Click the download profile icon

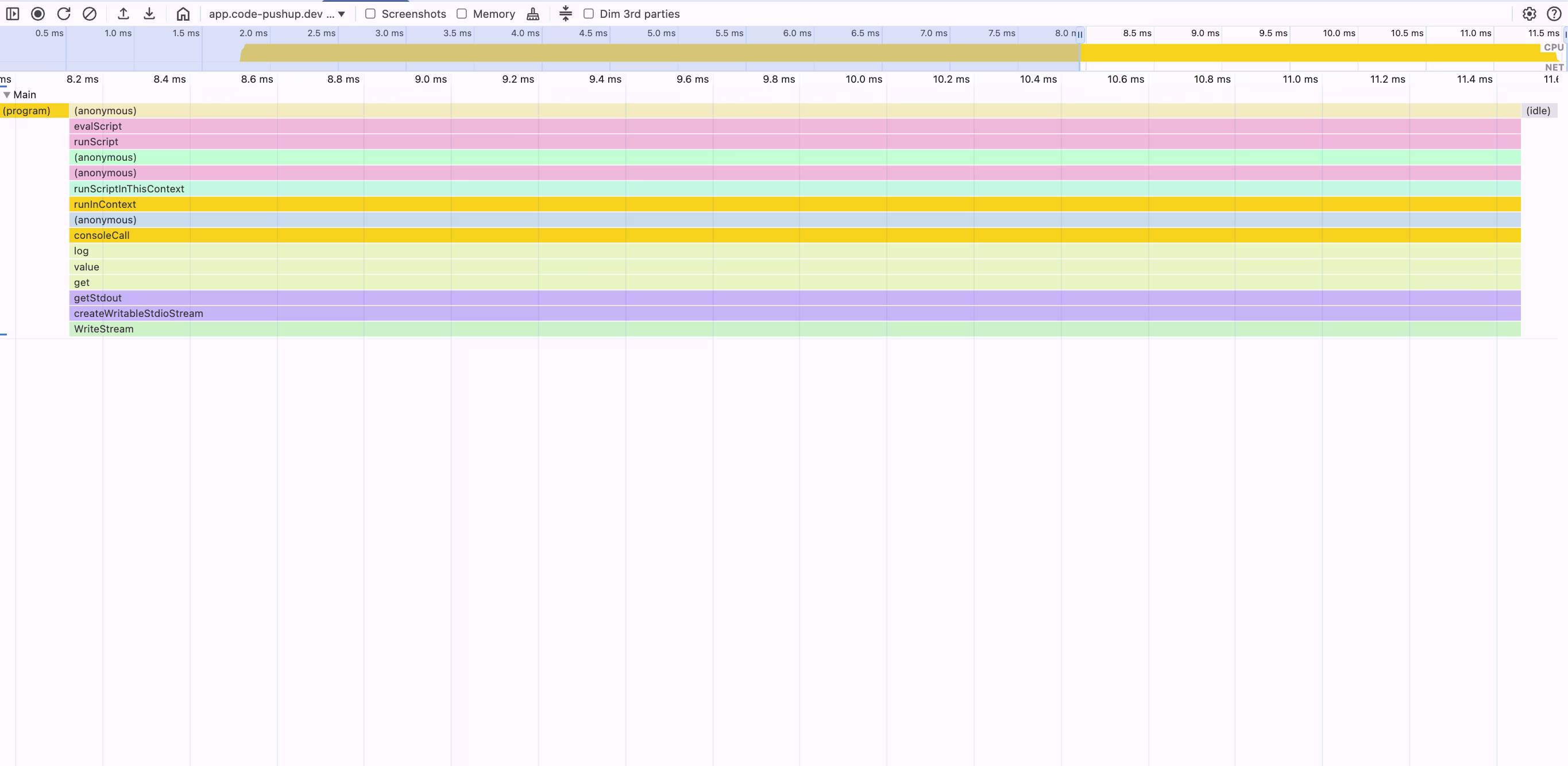click(149, 13)
